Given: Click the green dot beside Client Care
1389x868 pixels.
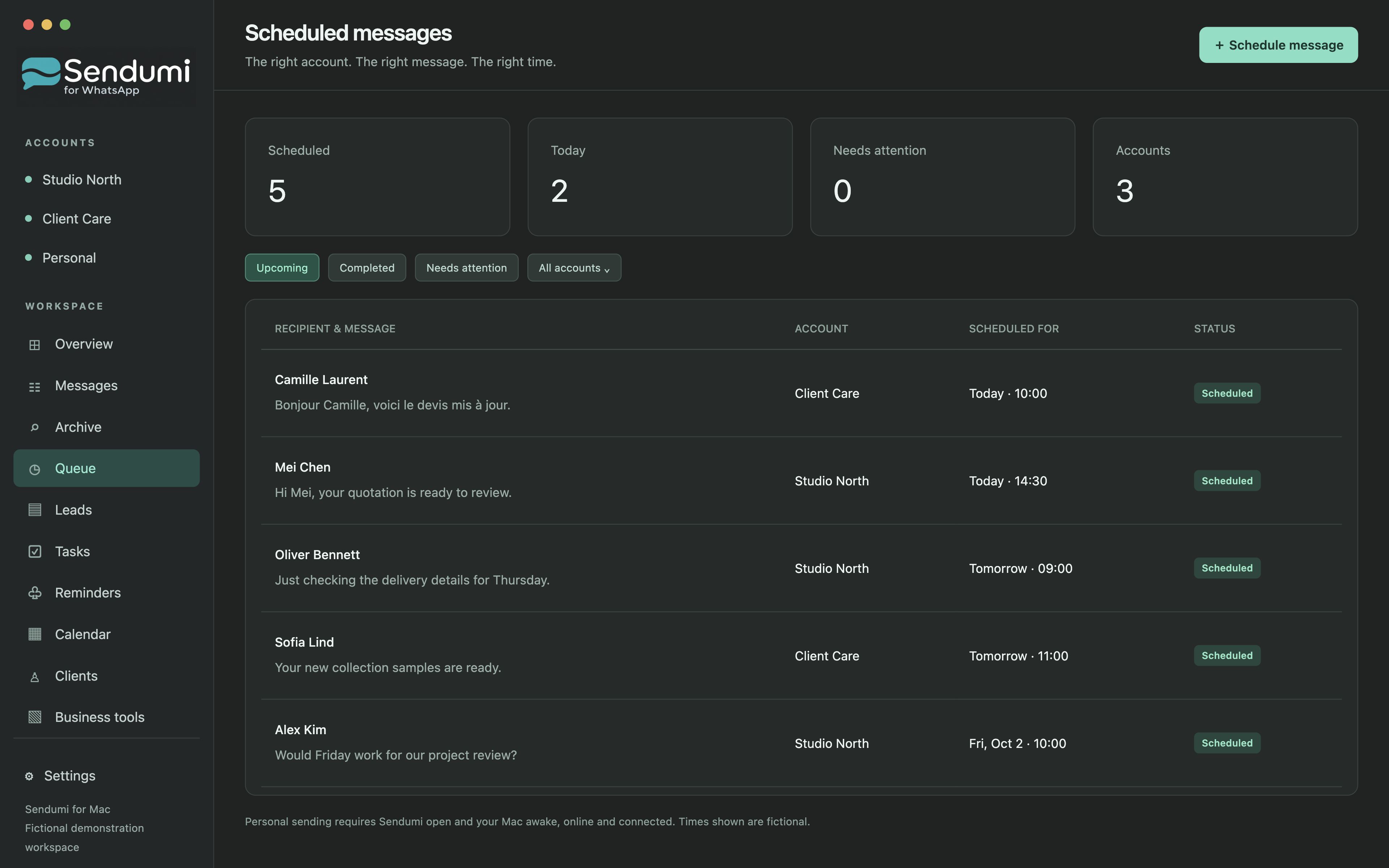Looking at the screenshot, I should [x=28, y=218].
